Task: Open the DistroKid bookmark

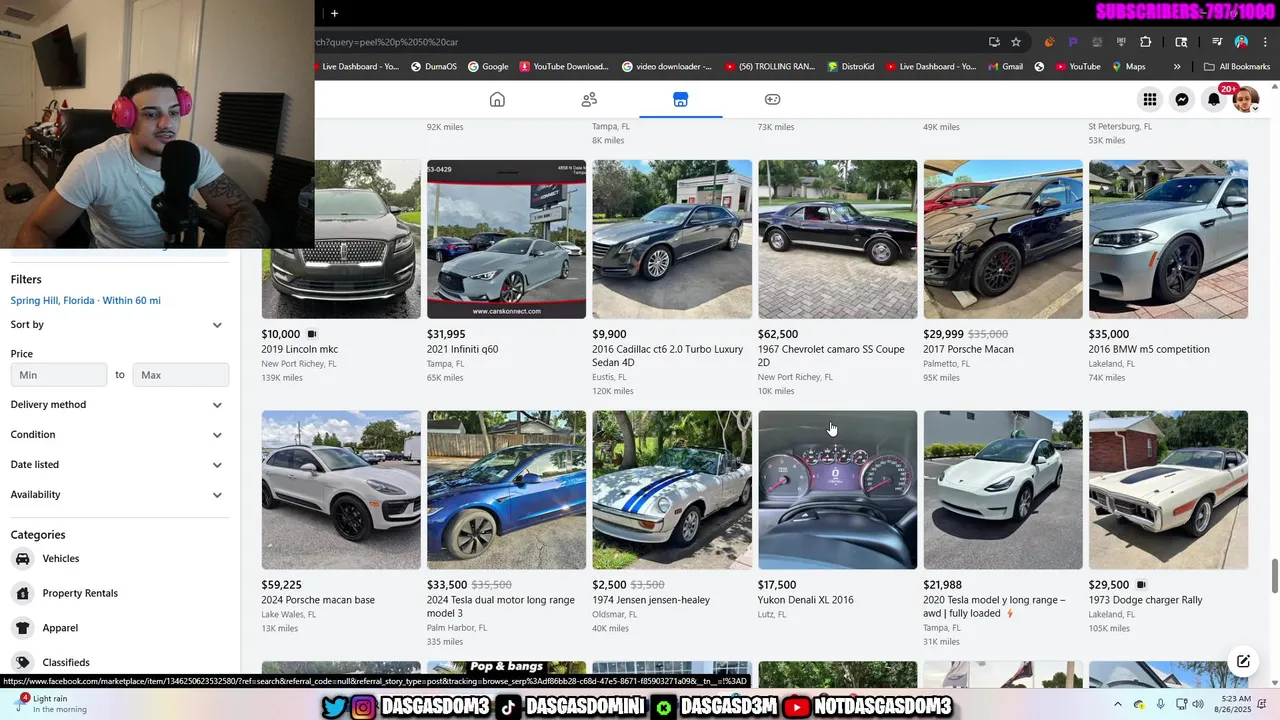Action: 851,67
